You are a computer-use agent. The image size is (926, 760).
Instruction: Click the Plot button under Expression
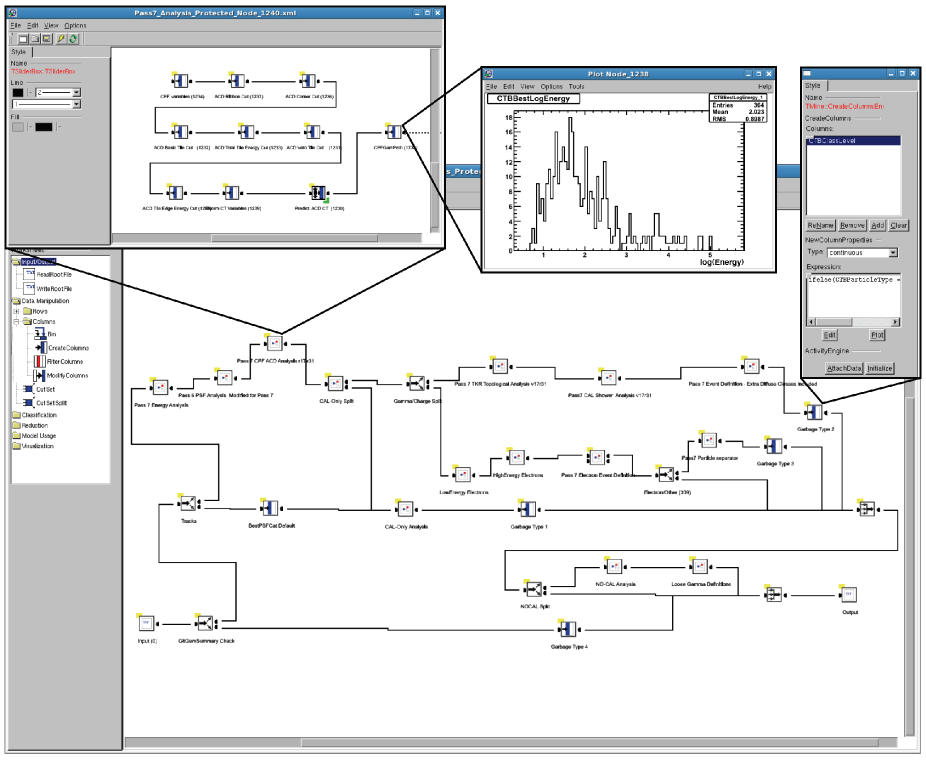(877, 335)
